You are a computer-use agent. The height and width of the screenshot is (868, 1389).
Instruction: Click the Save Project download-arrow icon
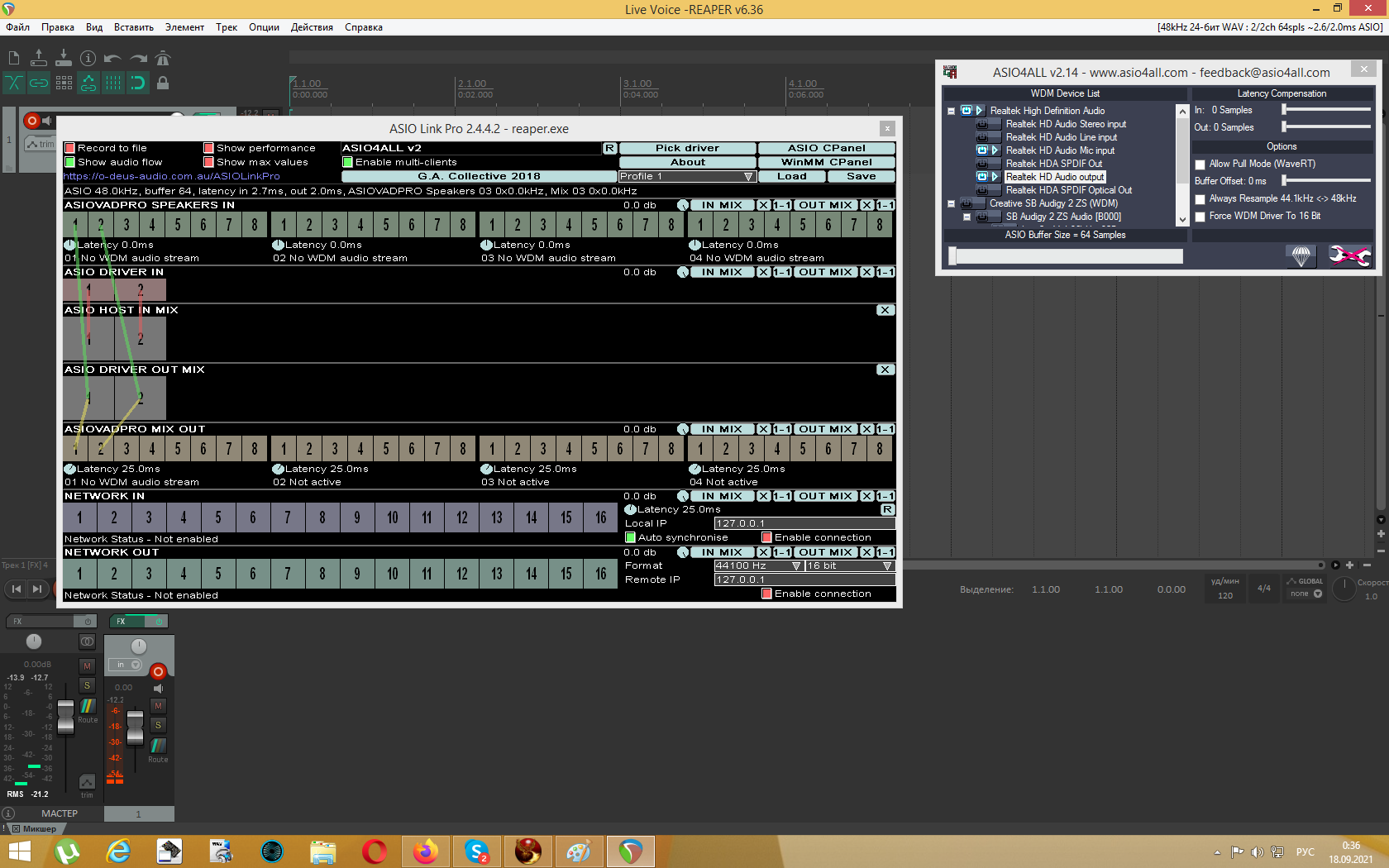(x=64, y=58)
